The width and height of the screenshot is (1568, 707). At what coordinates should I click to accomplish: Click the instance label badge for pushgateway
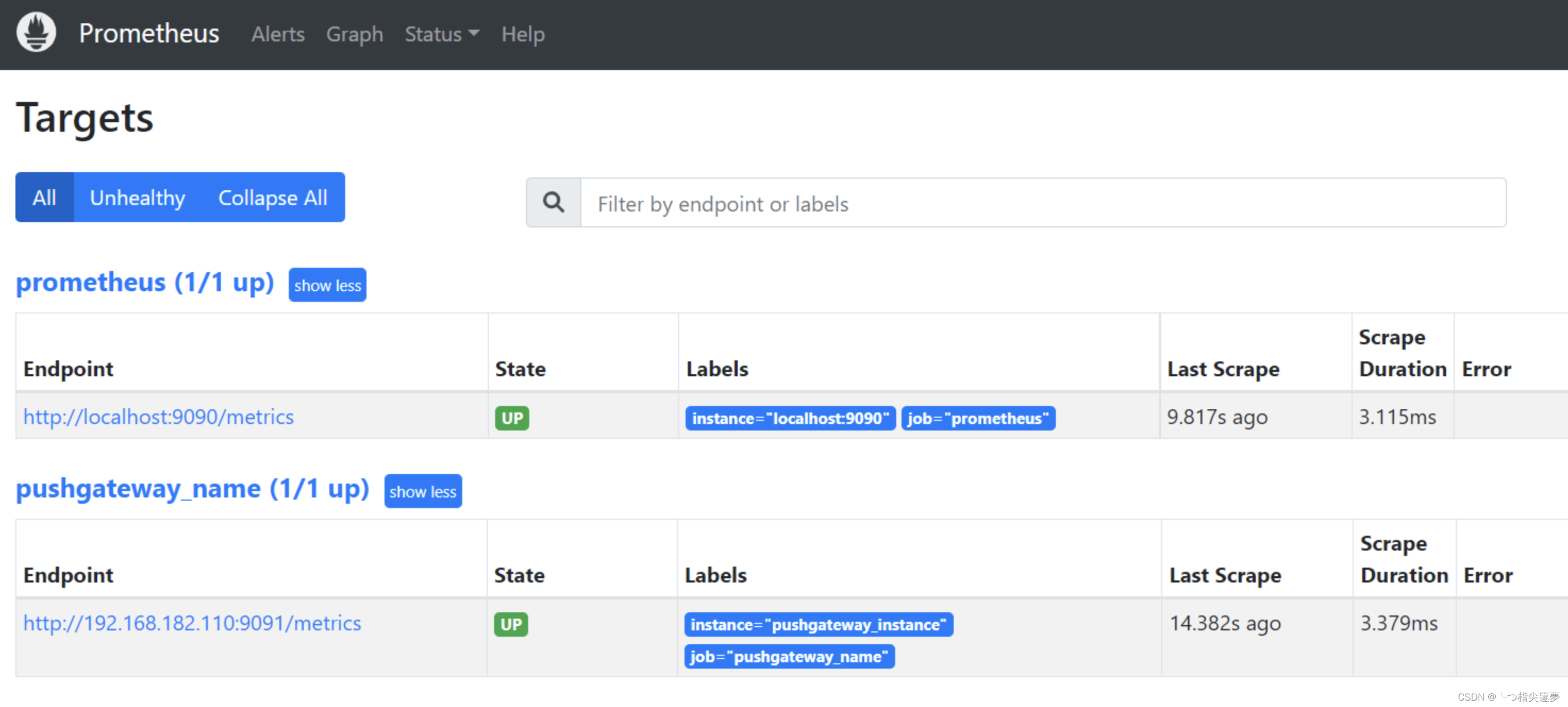[x=818, y=623]
